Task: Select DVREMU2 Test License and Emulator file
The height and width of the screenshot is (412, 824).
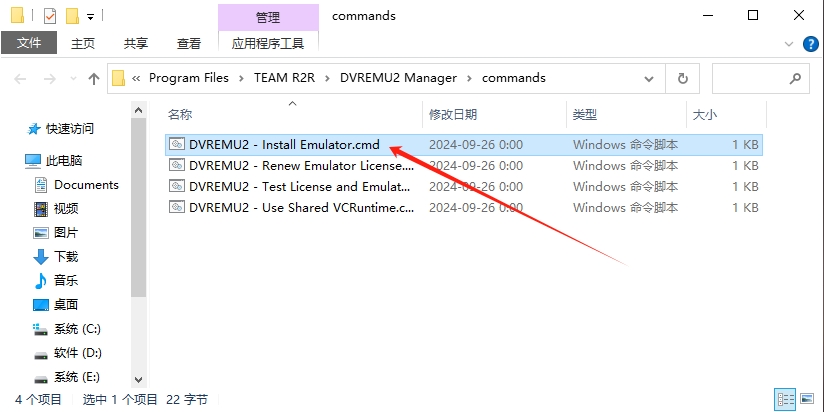Action: coord(300,187)
